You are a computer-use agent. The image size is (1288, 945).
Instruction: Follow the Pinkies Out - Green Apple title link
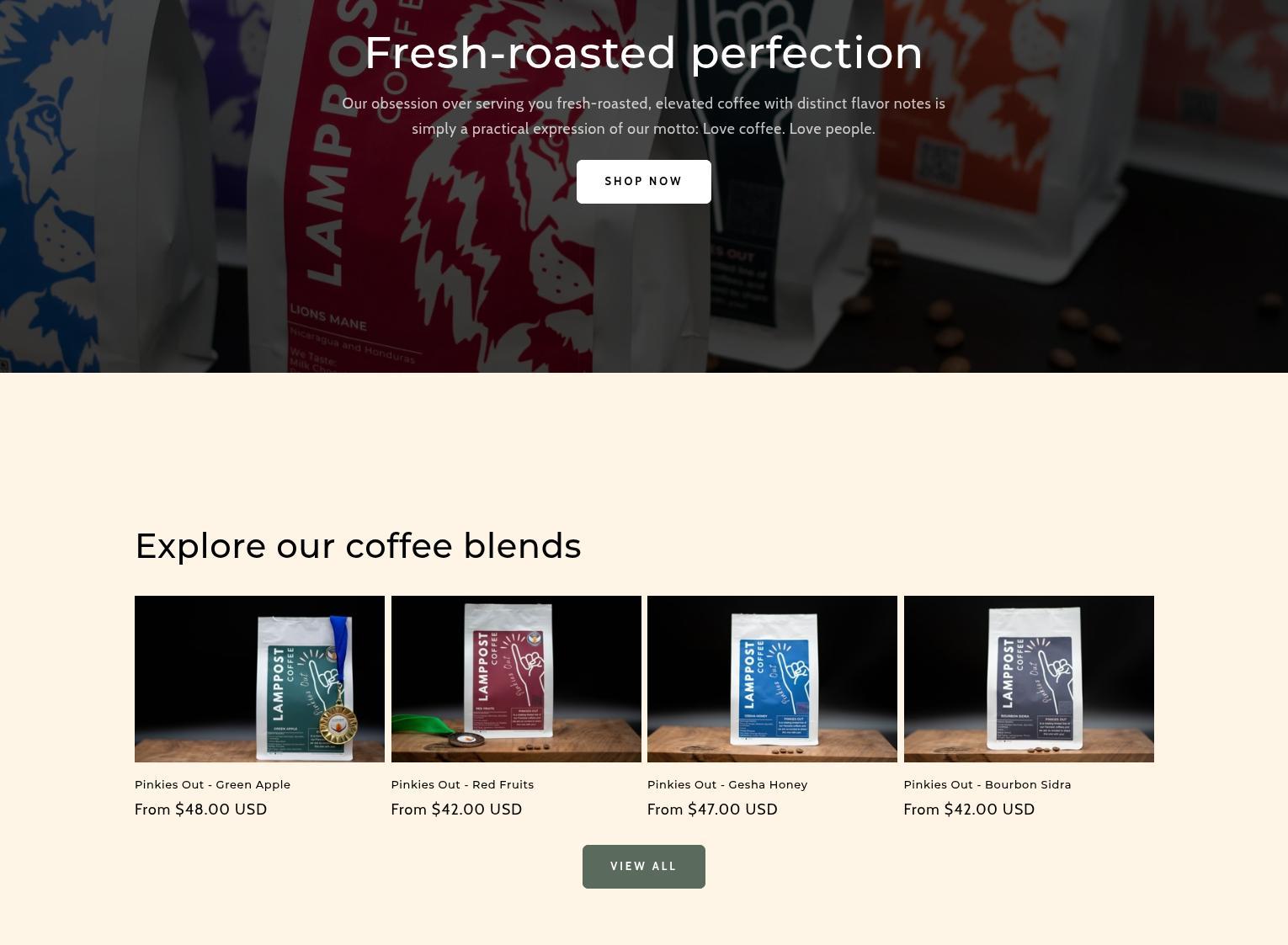(x=212, y=784)
